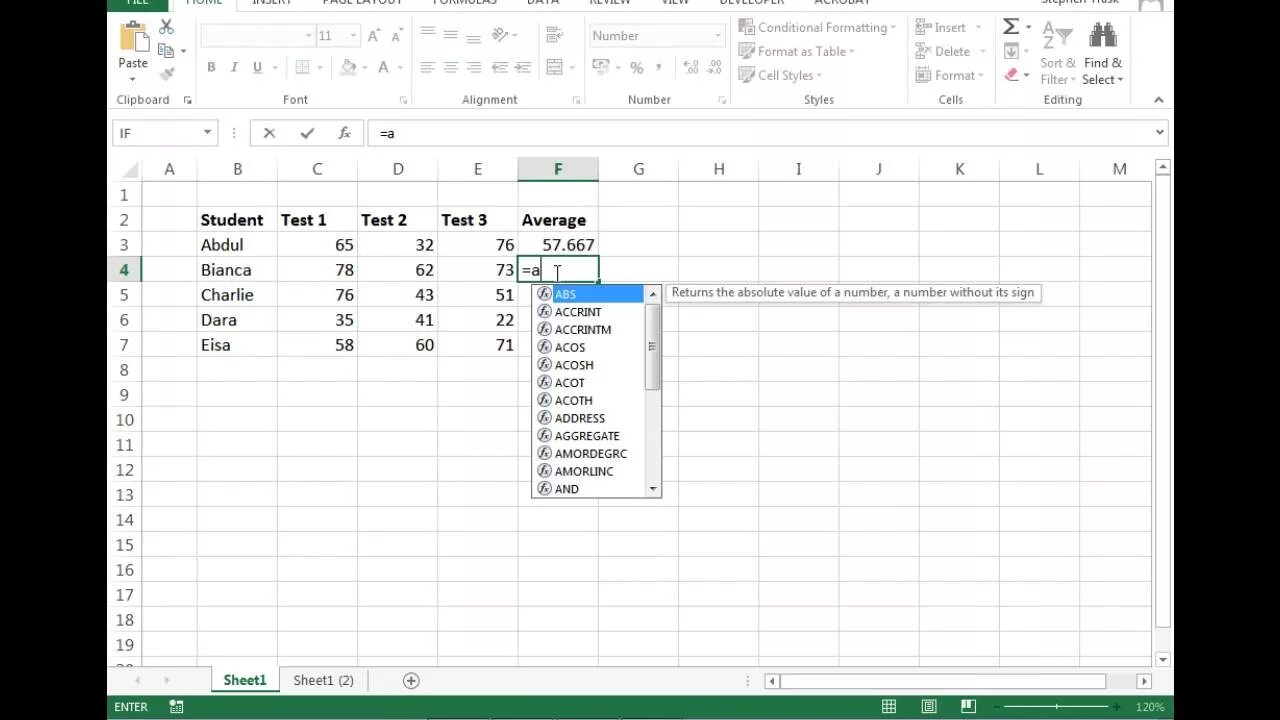Open Format as Table dropdown

(796, 51)
